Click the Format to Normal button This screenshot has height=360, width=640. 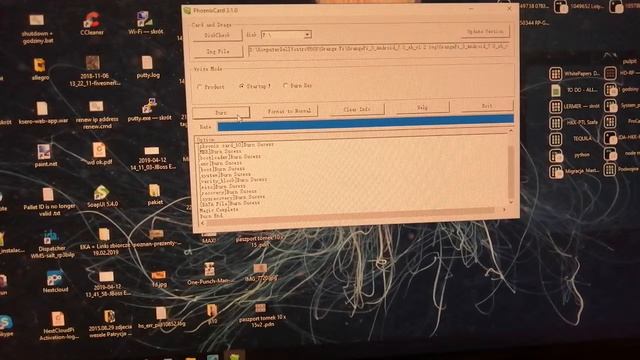coord(290,111)
